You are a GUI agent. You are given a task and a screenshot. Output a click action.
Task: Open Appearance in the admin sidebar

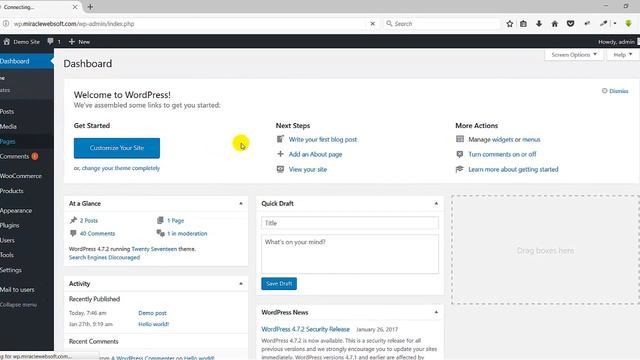(27, 211)
